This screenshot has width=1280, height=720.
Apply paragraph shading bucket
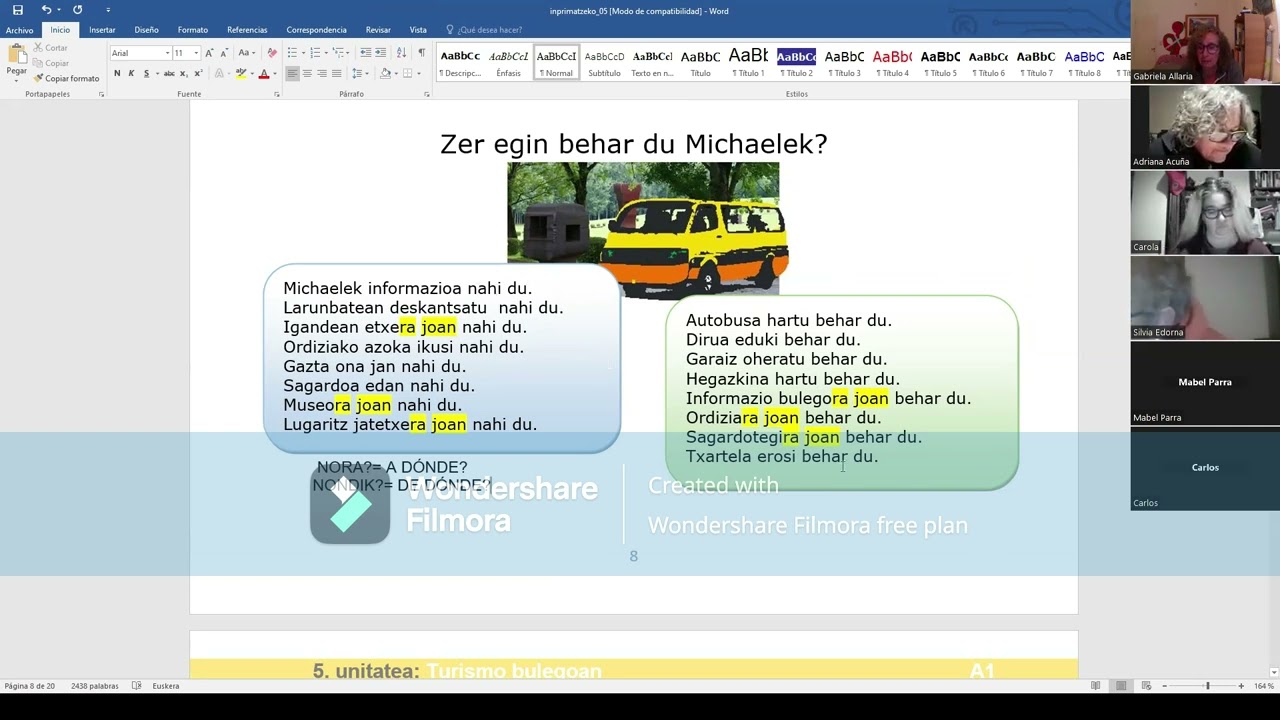385,74
